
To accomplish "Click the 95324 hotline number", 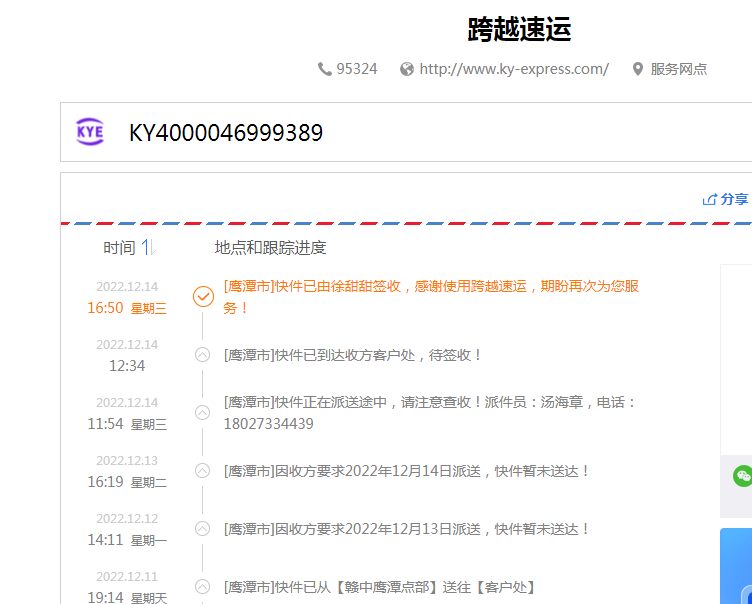I will pos(357,69).
